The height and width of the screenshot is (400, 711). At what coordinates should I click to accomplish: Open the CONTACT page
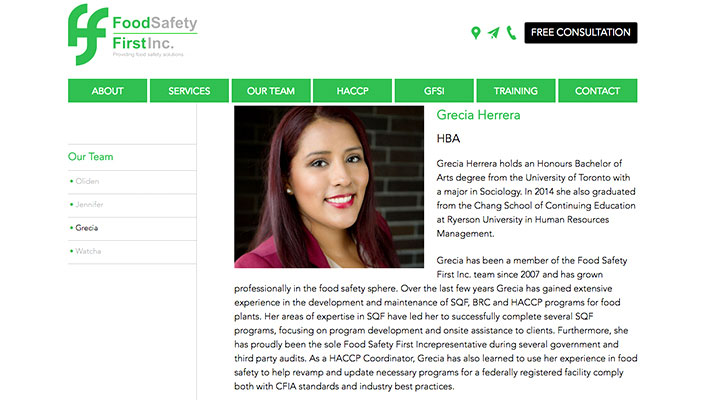pos(597,91)
